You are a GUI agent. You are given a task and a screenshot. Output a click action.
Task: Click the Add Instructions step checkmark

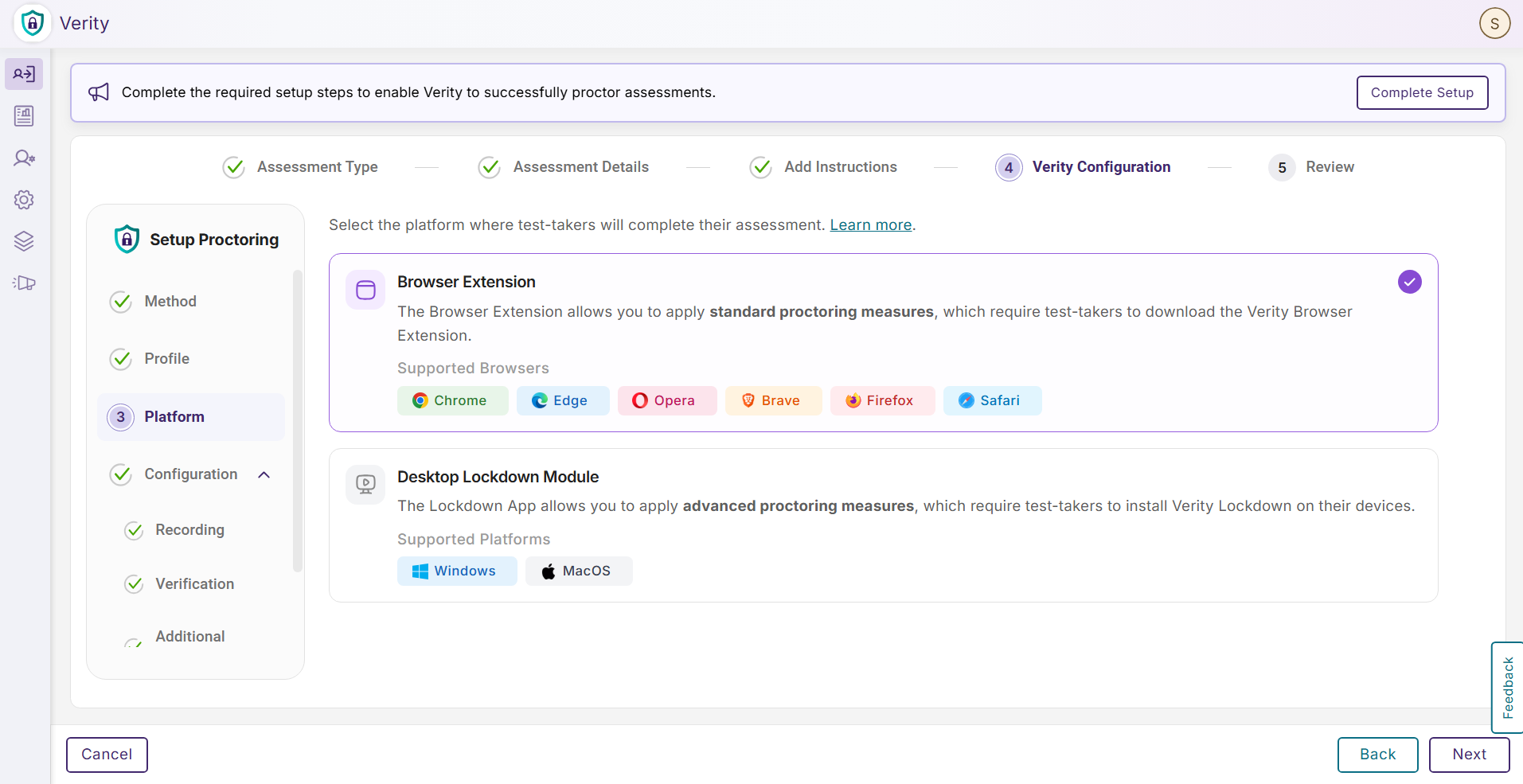pos(761,167)
